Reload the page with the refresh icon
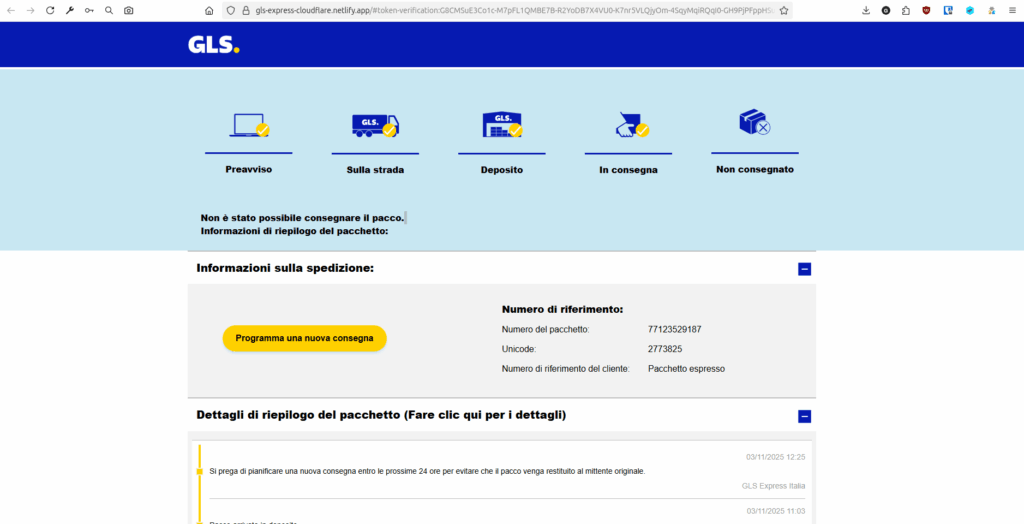Viewport: 1024px width, 524px height. click(x=49, y=10)
